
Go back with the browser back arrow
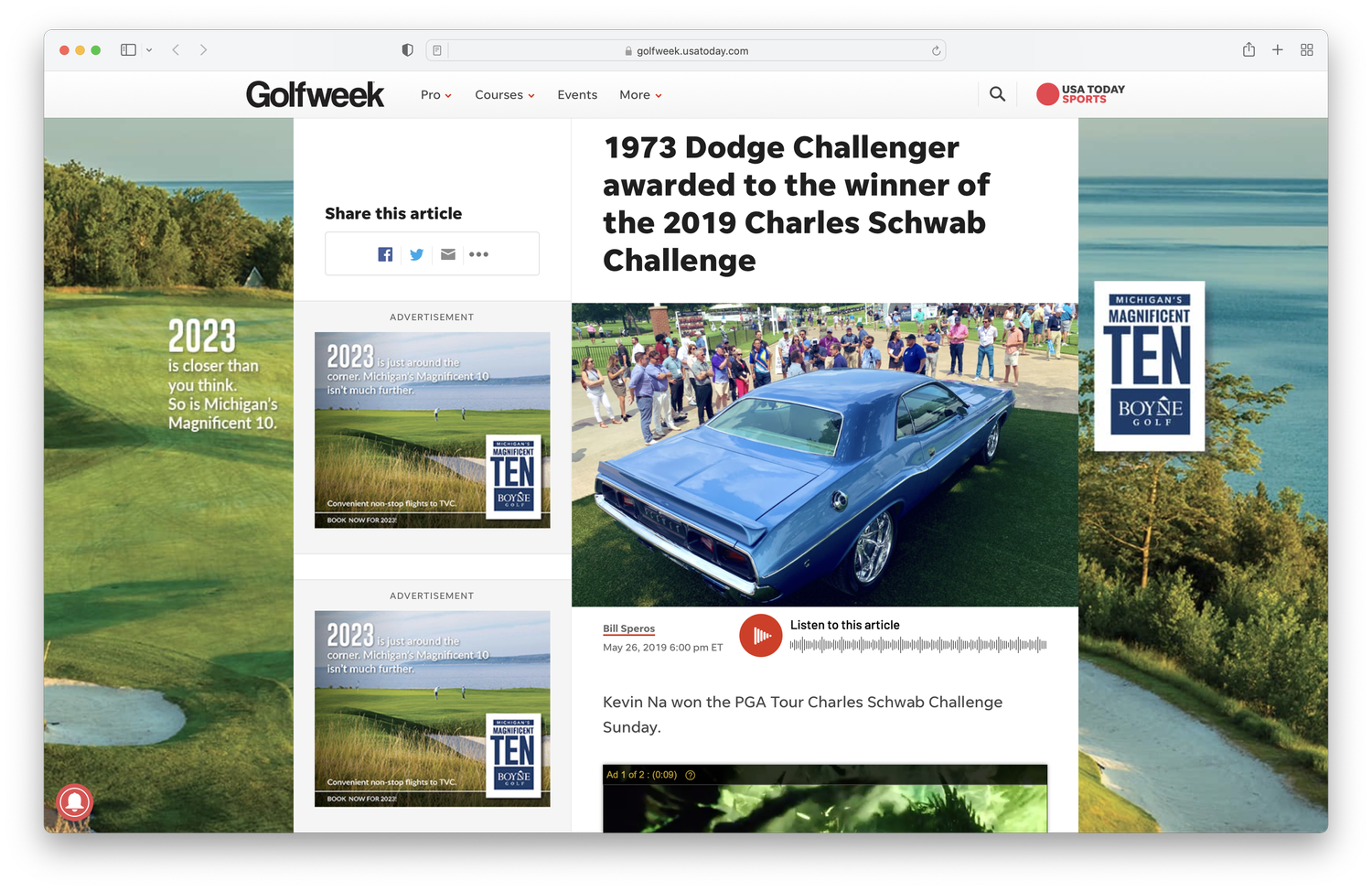(x=176, y=50)
